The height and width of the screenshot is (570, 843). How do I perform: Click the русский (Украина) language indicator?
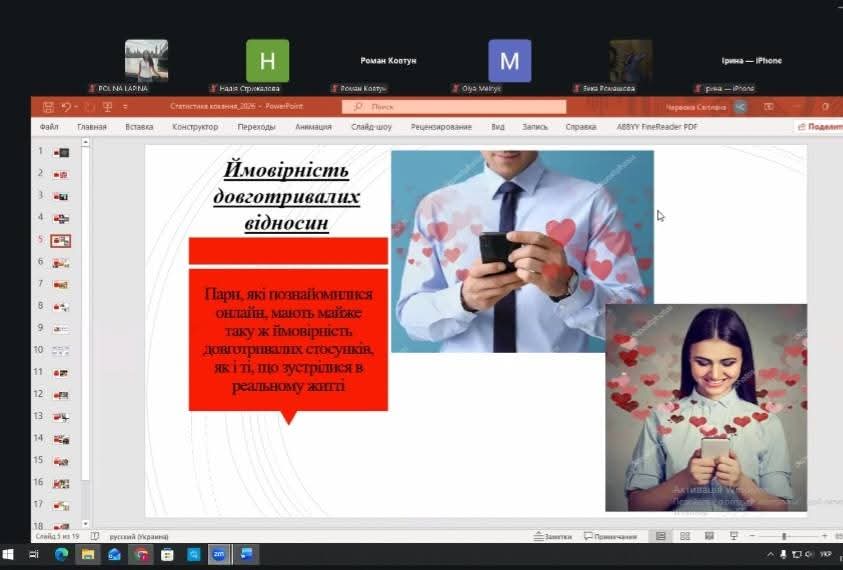tap(138, 537)
